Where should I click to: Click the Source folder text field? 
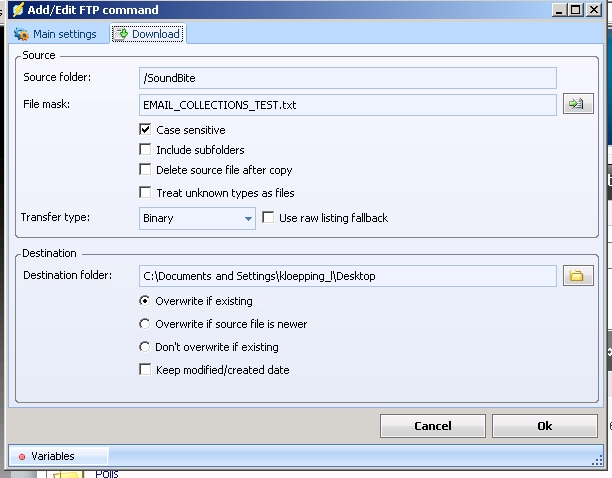[347, 78]
